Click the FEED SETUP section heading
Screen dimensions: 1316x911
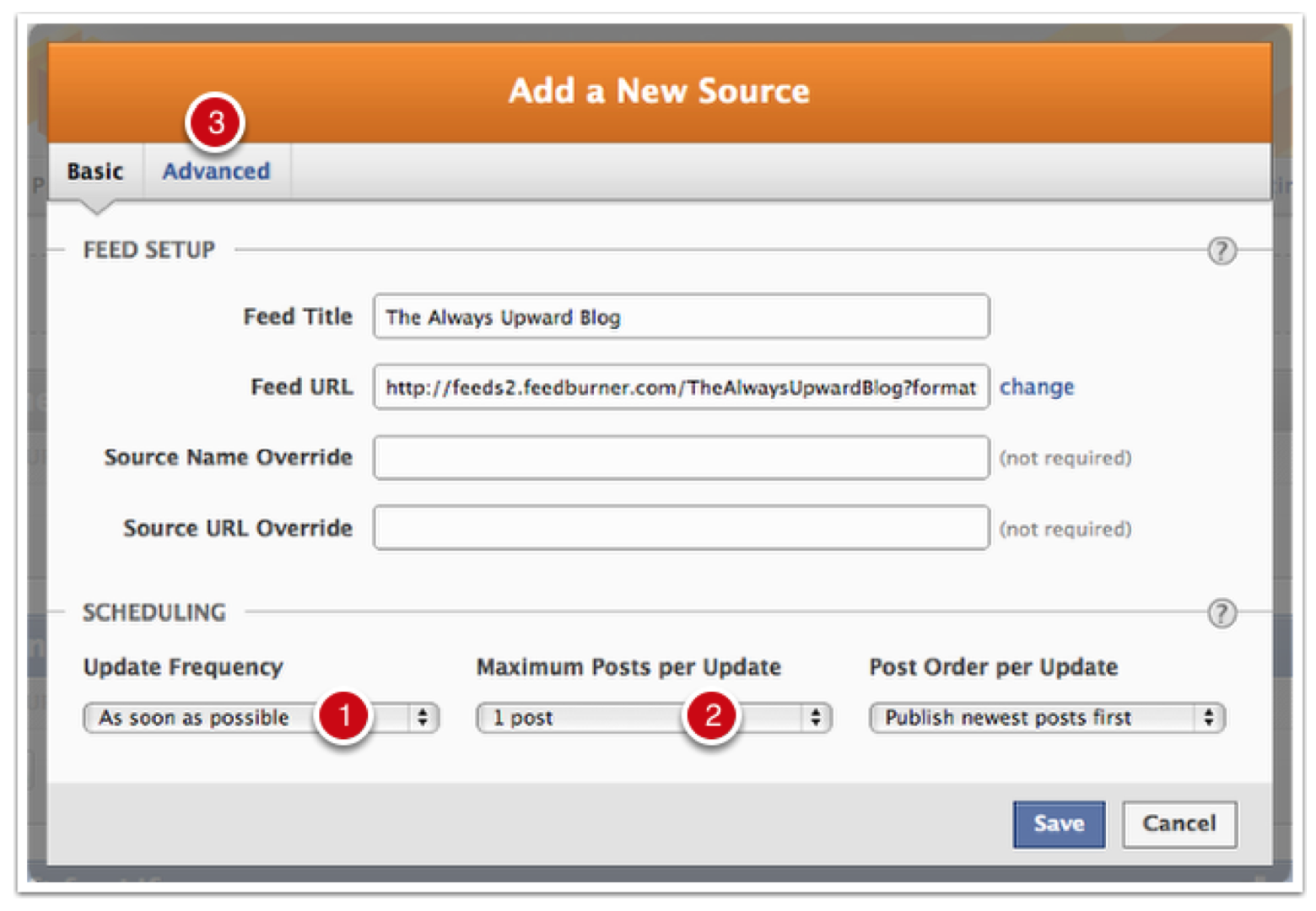149,251
